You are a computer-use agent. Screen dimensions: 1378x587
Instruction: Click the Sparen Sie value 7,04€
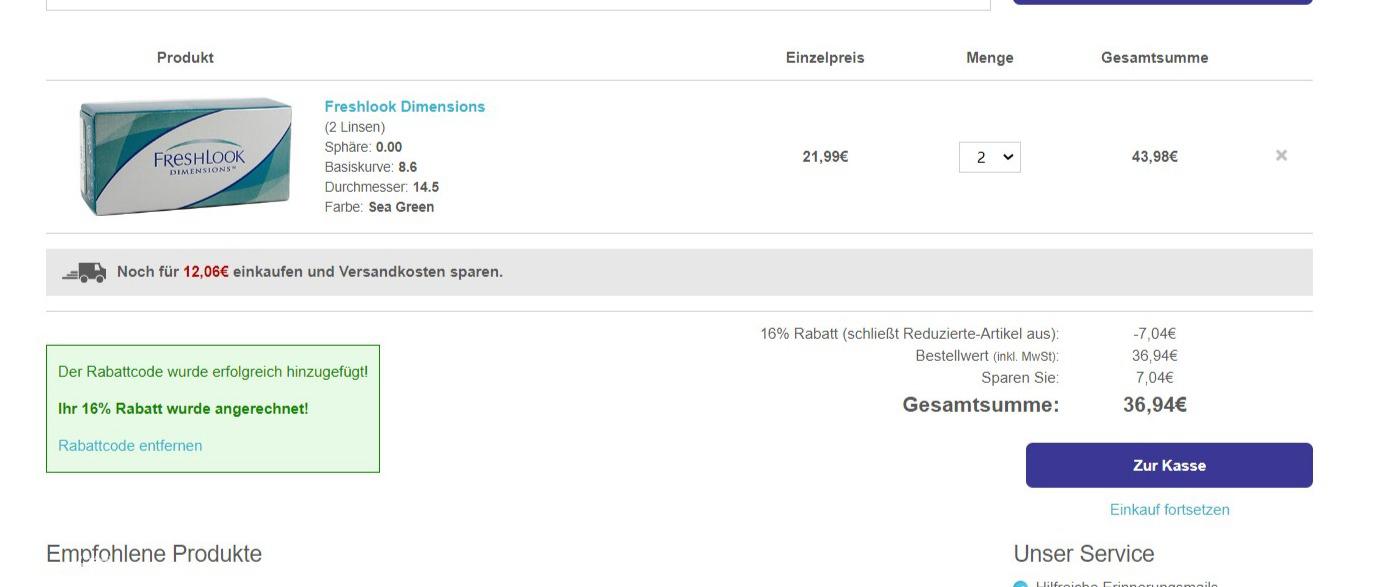tap(1155, 378)
